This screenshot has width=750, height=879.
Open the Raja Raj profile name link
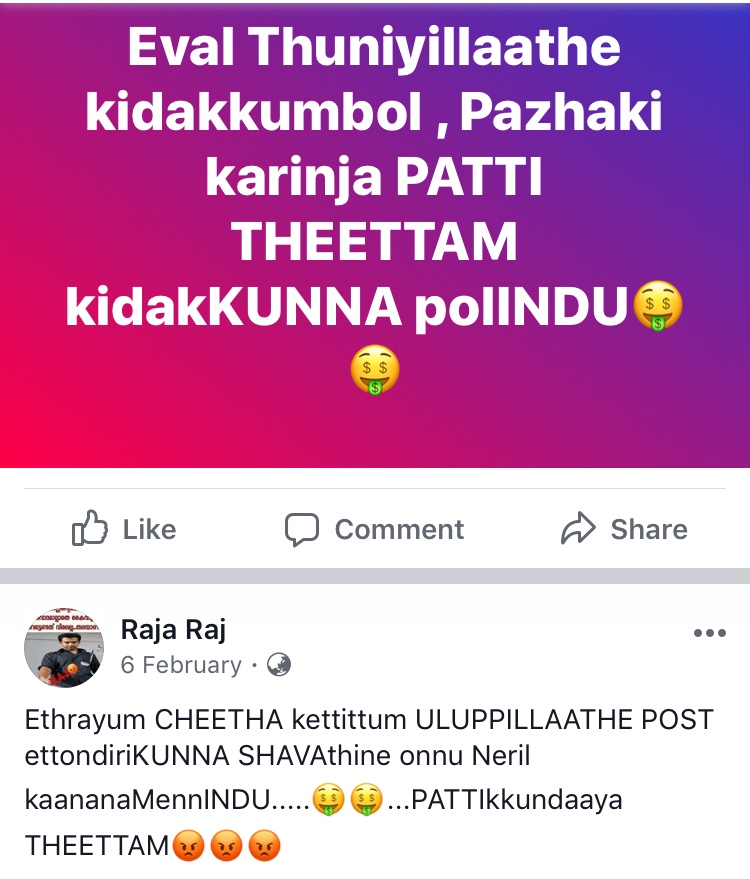173,630
